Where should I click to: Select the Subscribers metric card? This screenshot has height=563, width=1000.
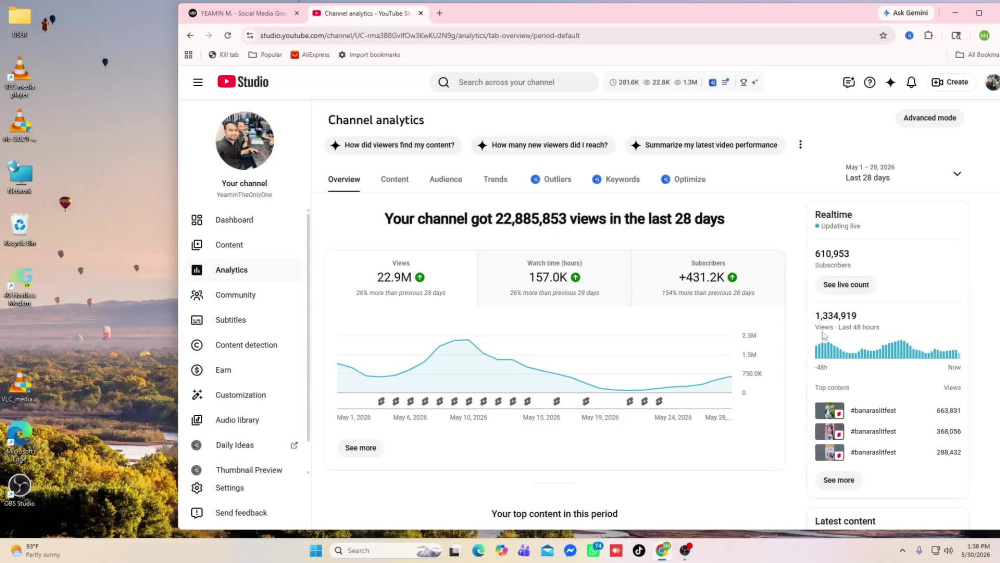(x=708, y=278)
